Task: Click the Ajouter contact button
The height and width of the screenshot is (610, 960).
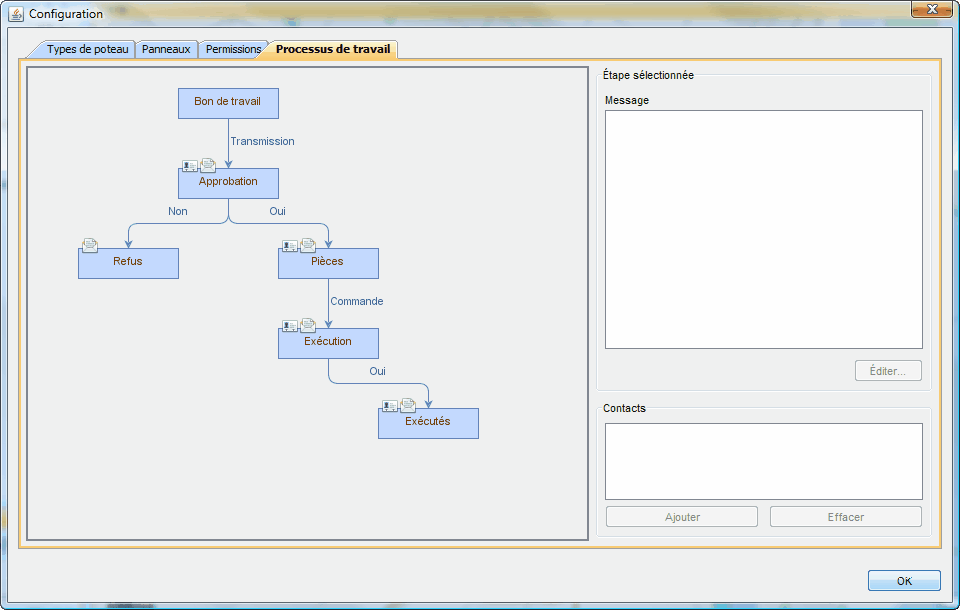Action: (x=682, y=517)
